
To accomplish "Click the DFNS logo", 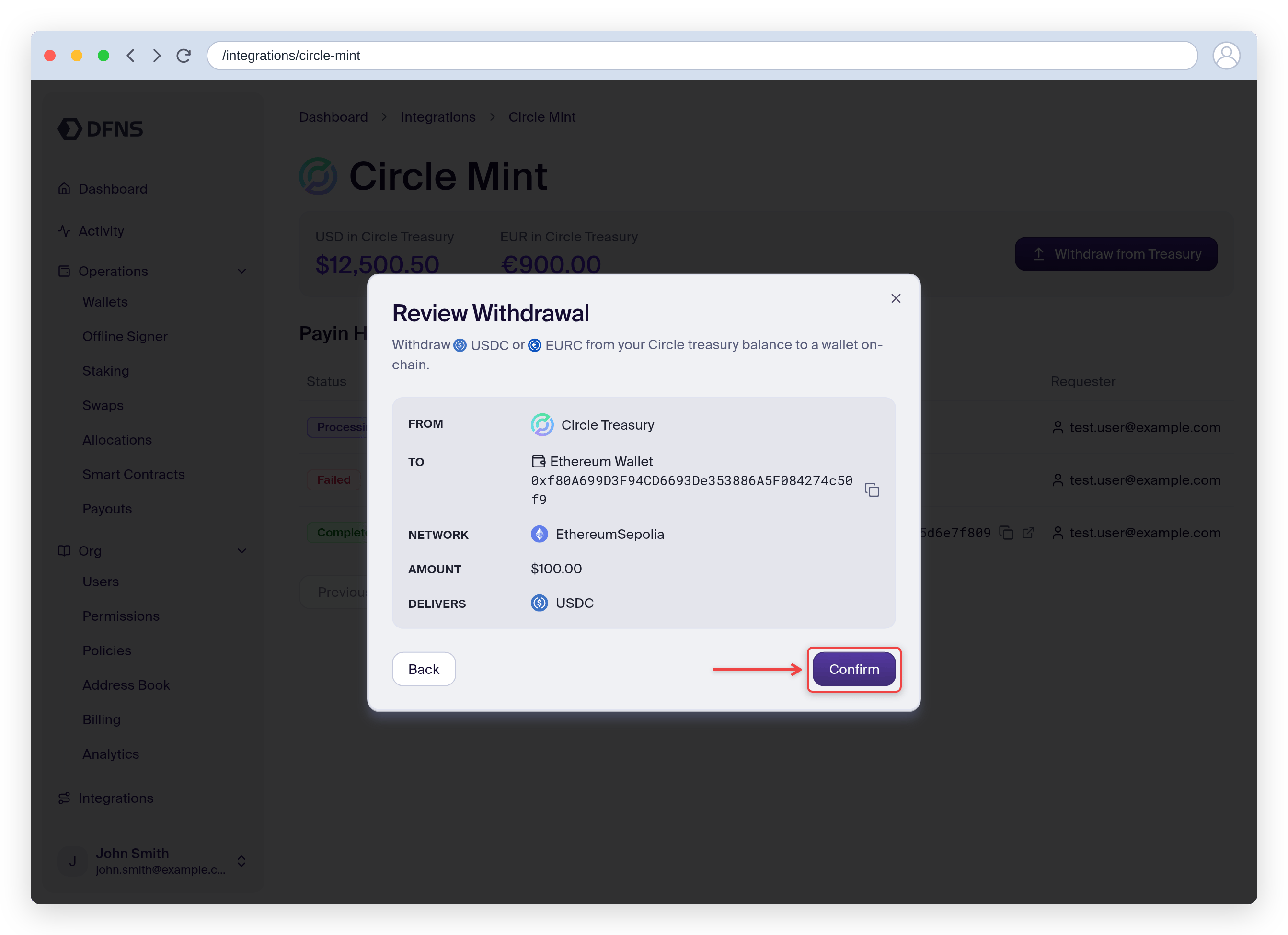I will (101, 129).
